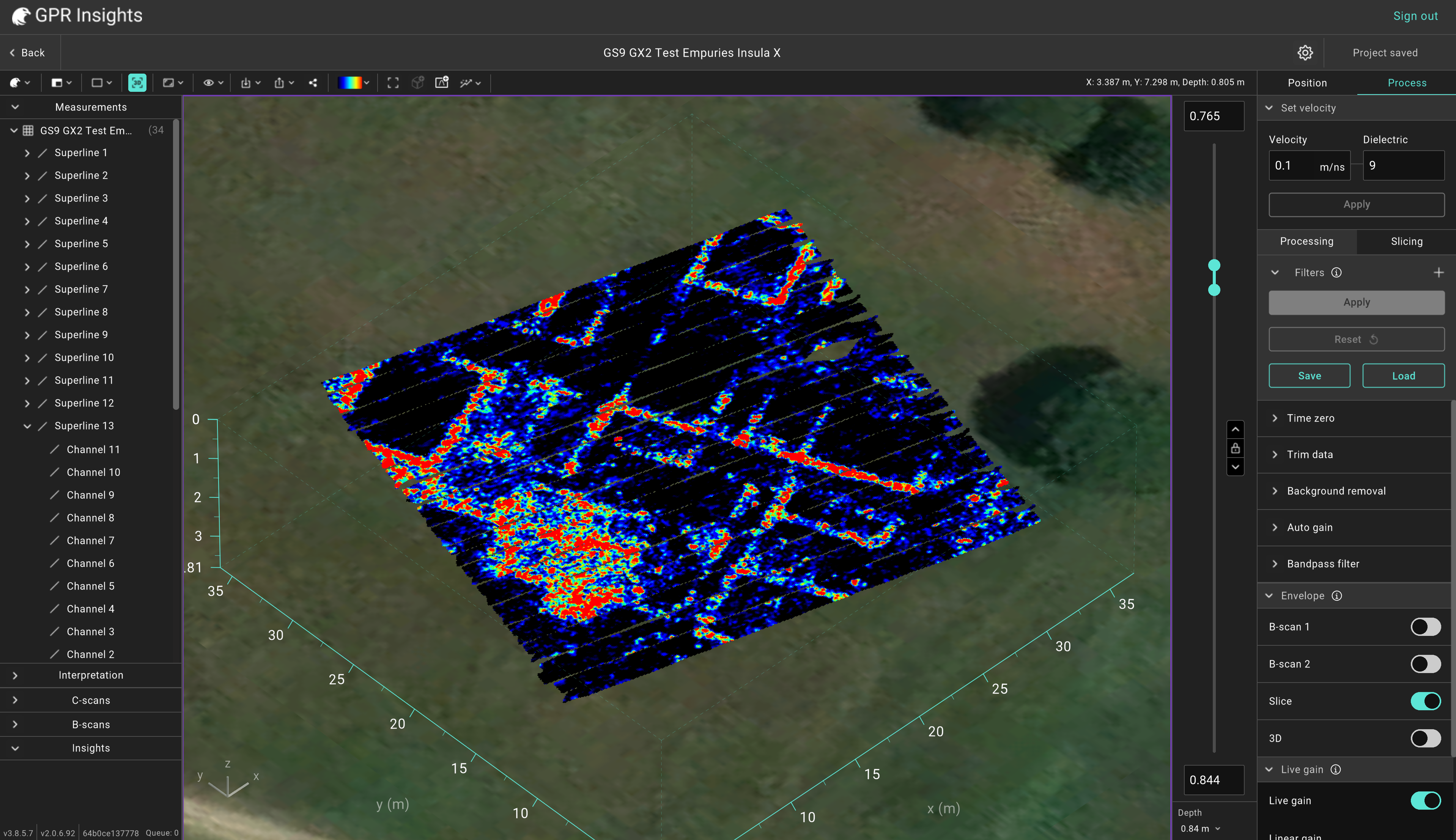1456x840 pixels.
Task: Open the map image overlay options
Action: [x=173, y=82]
